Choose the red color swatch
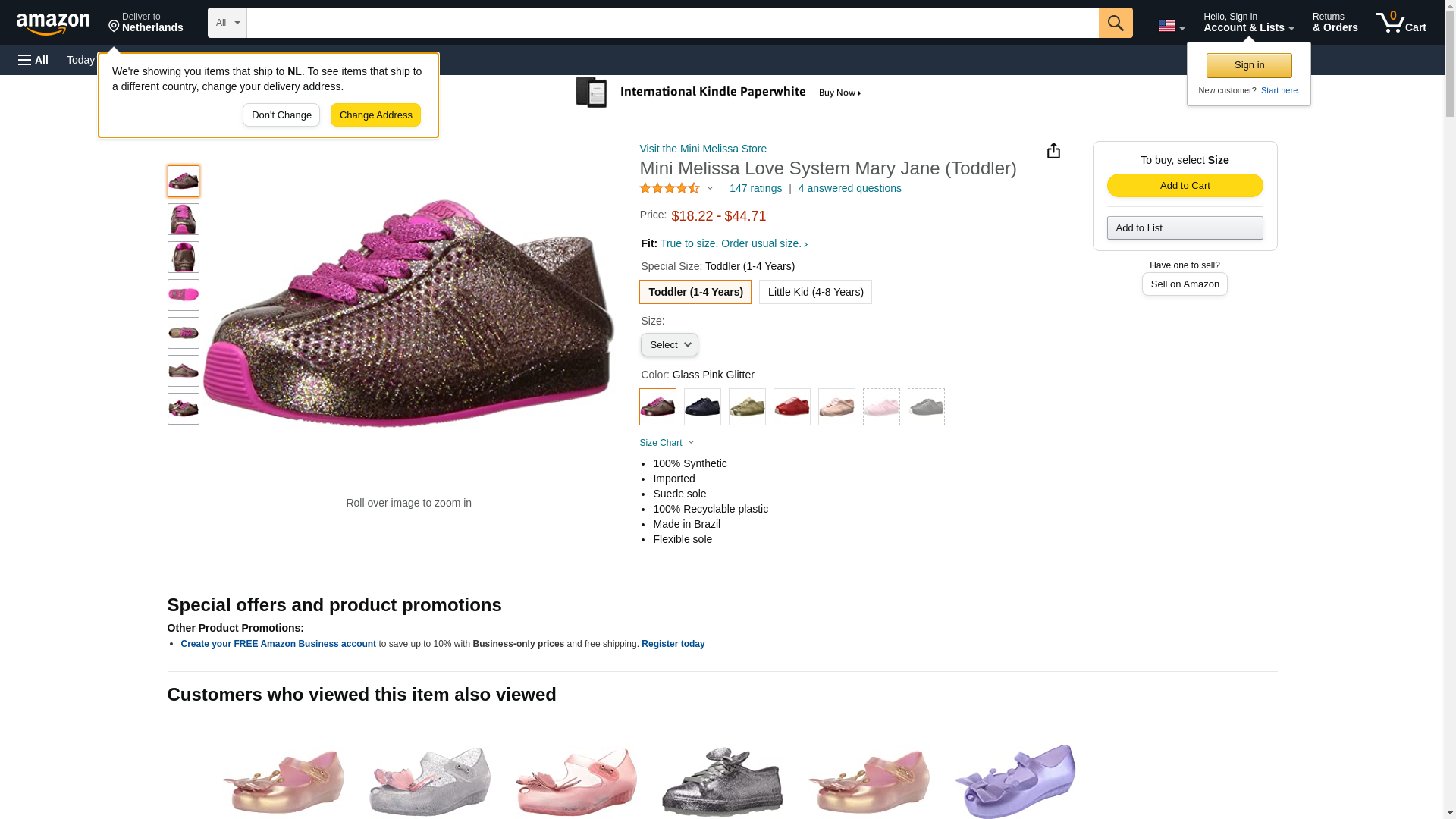The width and height of the screenshot is (1456, 819). (792, 407)
